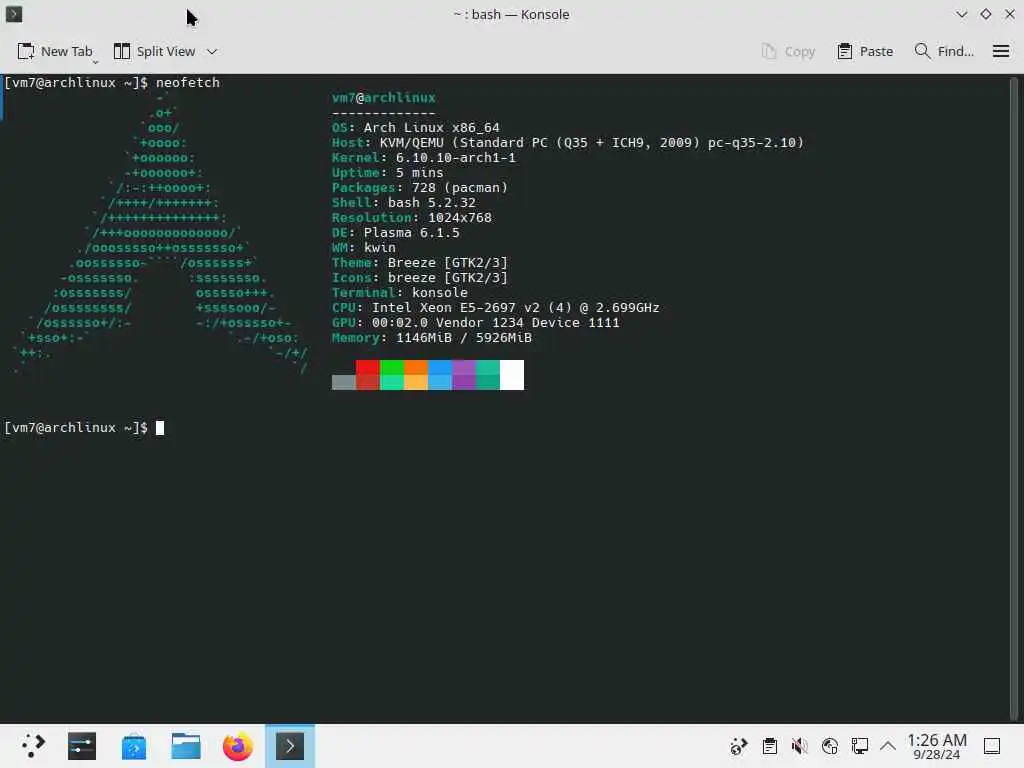
Task: Select the Konsole task in the taskbar
Action: point(290,746)
